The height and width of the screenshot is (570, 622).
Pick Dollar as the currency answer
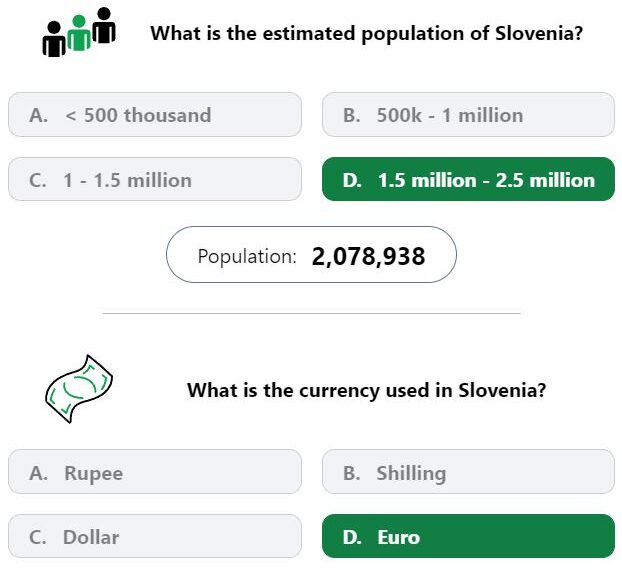tap(155, 536)
